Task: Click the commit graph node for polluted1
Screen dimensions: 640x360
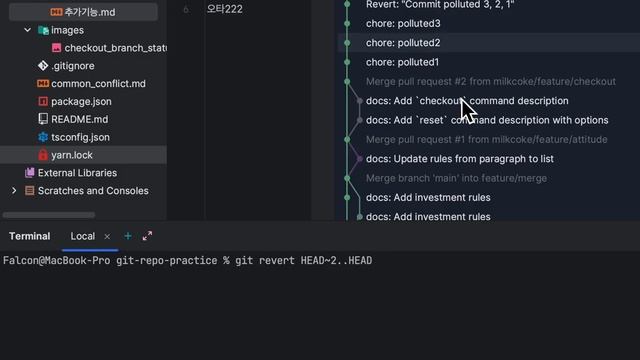Action: [347, 62]
